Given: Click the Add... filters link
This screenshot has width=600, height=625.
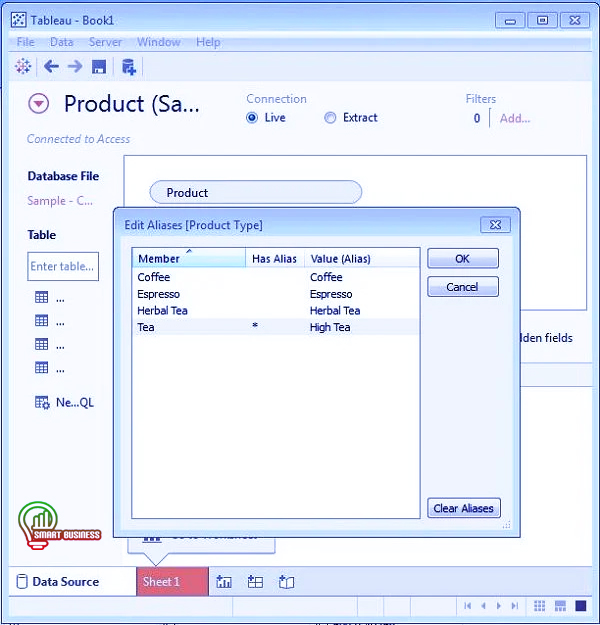Looking at the screenshot, I should click(515, 118).
